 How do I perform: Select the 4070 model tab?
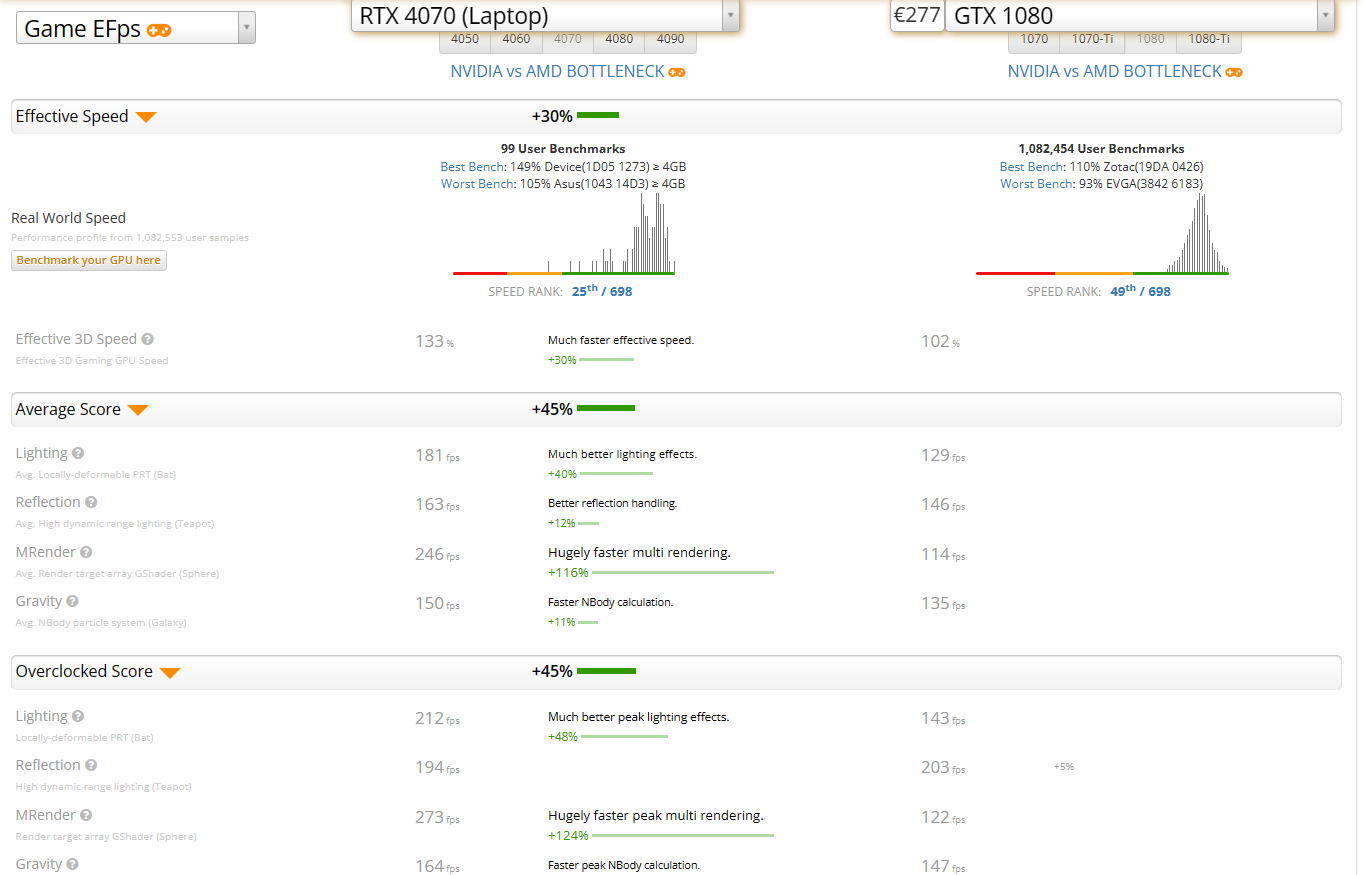coord(567,39)
